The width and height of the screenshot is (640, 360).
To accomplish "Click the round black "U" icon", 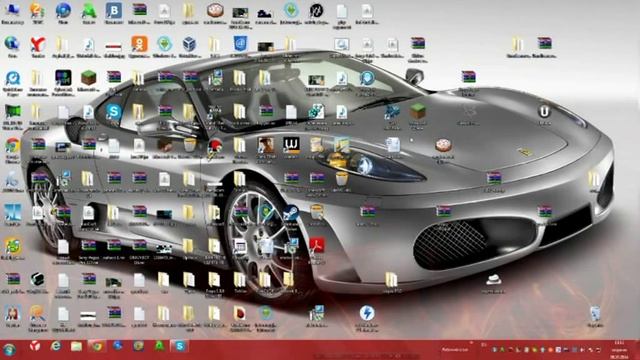I will (544, 111).
